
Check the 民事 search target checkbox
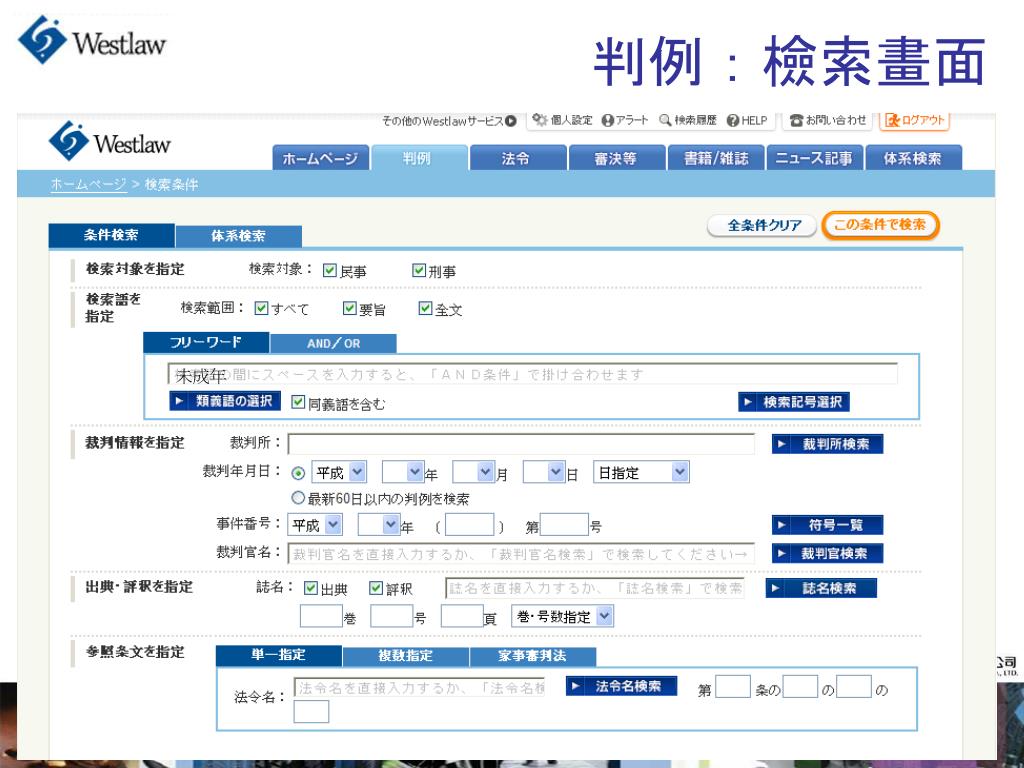tap(330, 270)
